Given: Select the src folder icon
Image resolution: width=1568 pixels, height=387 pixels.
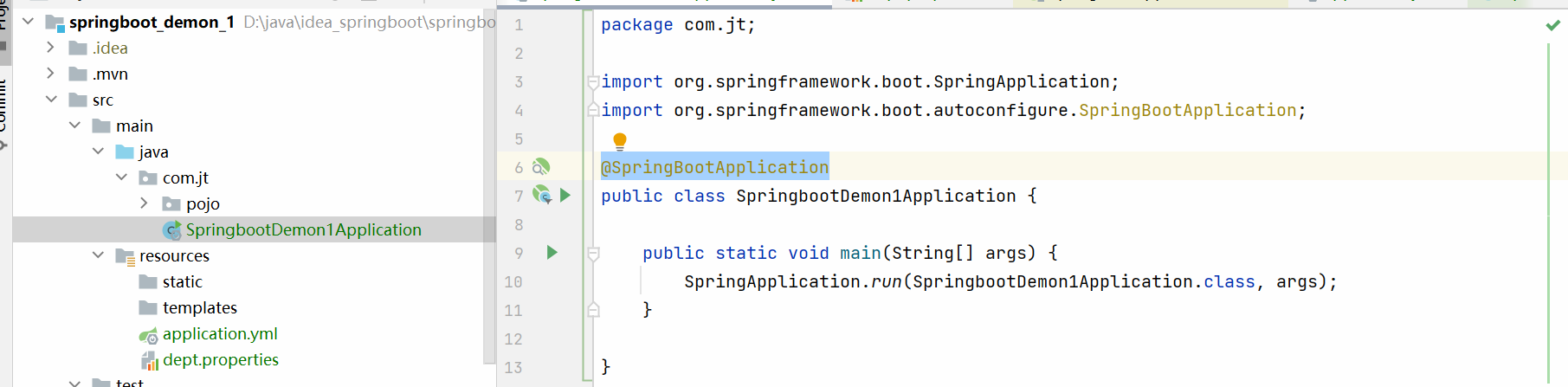Looking at the screenshot, I should click(78, 100).
